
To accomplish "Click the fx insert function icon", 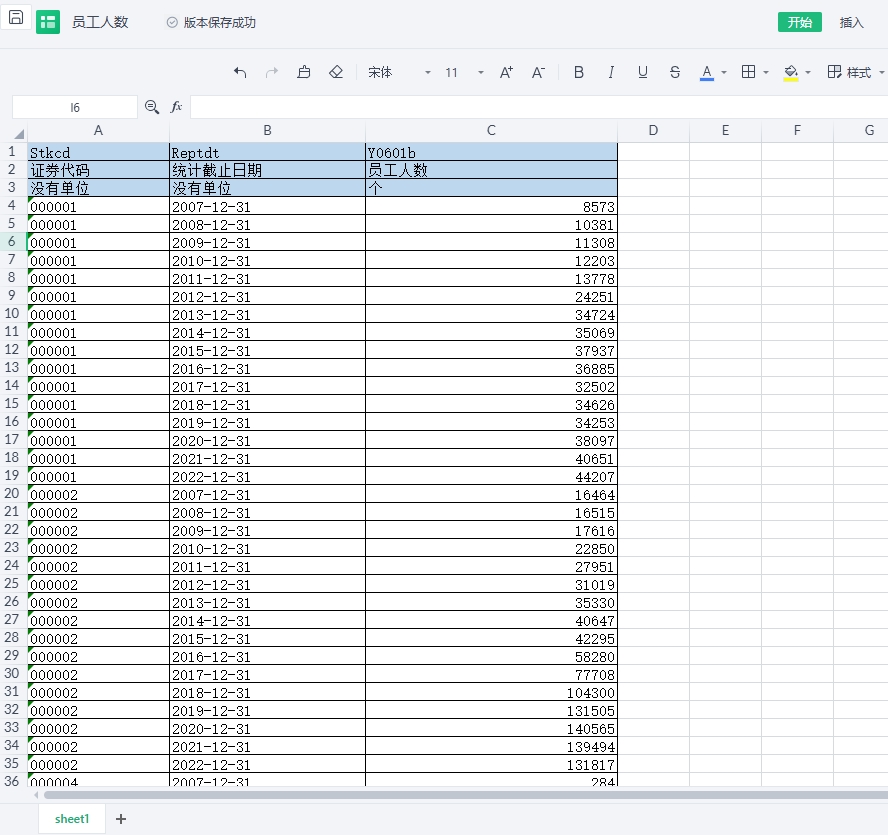I will pyautogui.click(x=177, y=107).
